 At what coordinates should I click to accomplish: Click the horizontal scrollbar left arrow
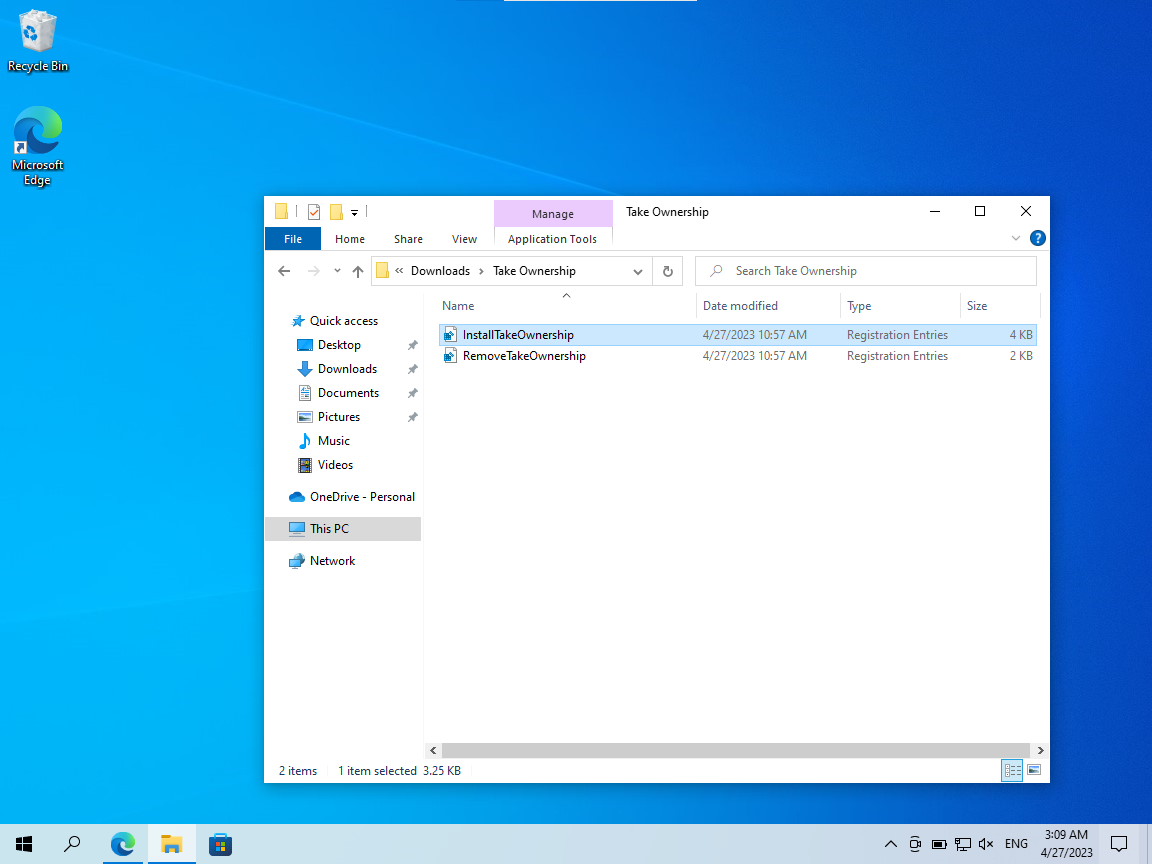pos(433,750)
